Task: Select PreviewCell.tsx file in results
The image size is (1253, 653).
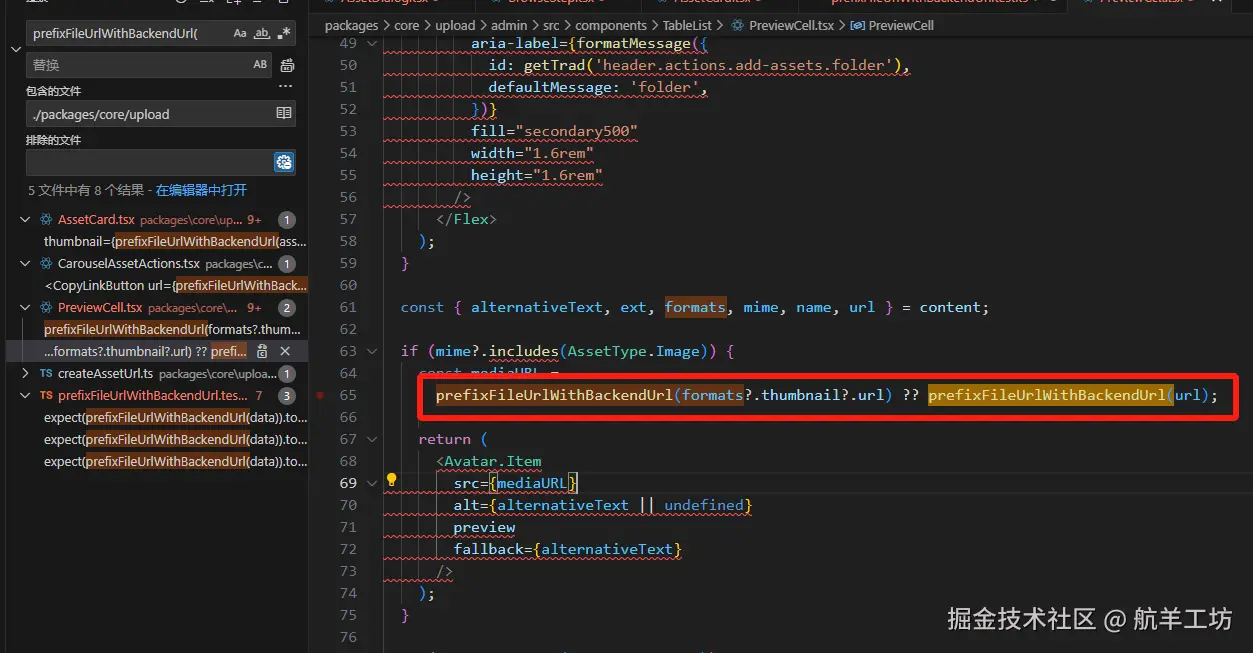Action: (x=100, y=308)
